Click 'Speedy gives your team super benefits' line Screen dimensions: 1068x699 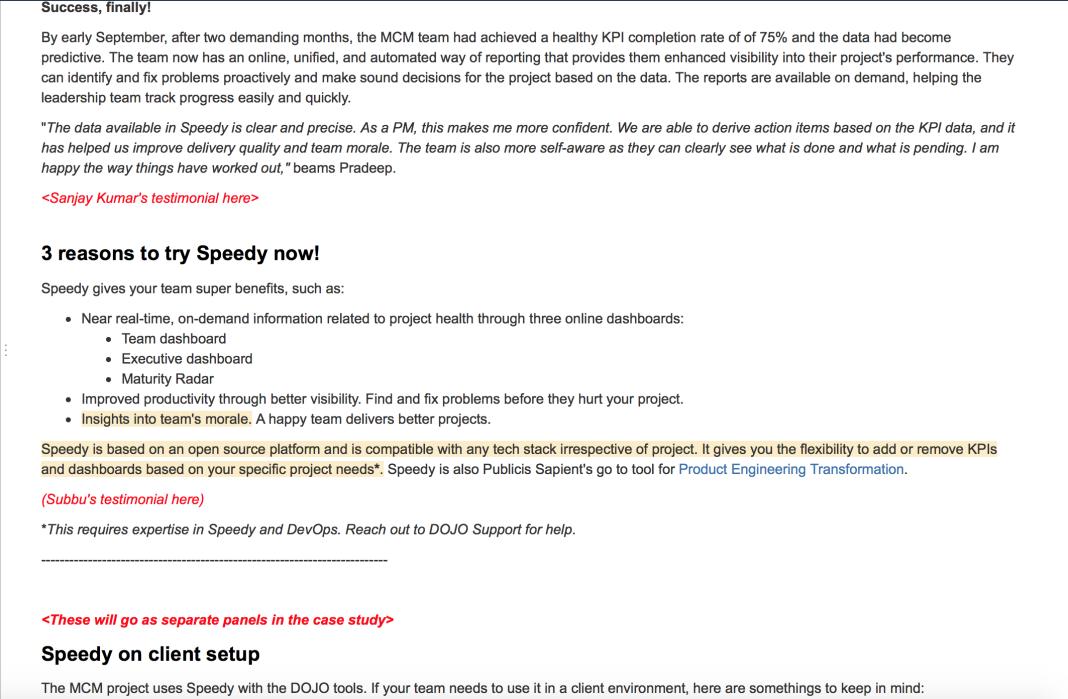[192, 289]
